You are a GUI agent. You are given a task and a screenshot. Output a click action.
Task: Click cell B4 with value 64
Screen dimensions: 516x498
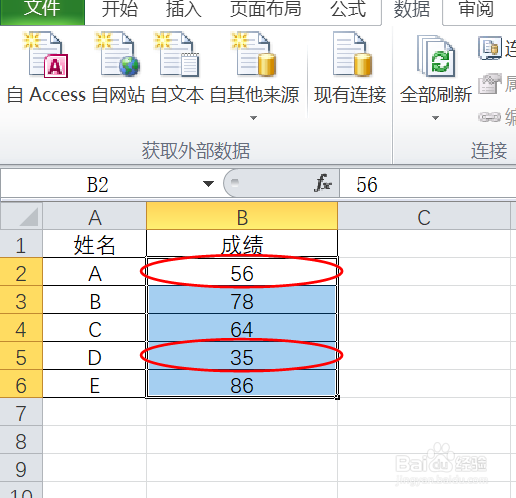click(242, 329)
